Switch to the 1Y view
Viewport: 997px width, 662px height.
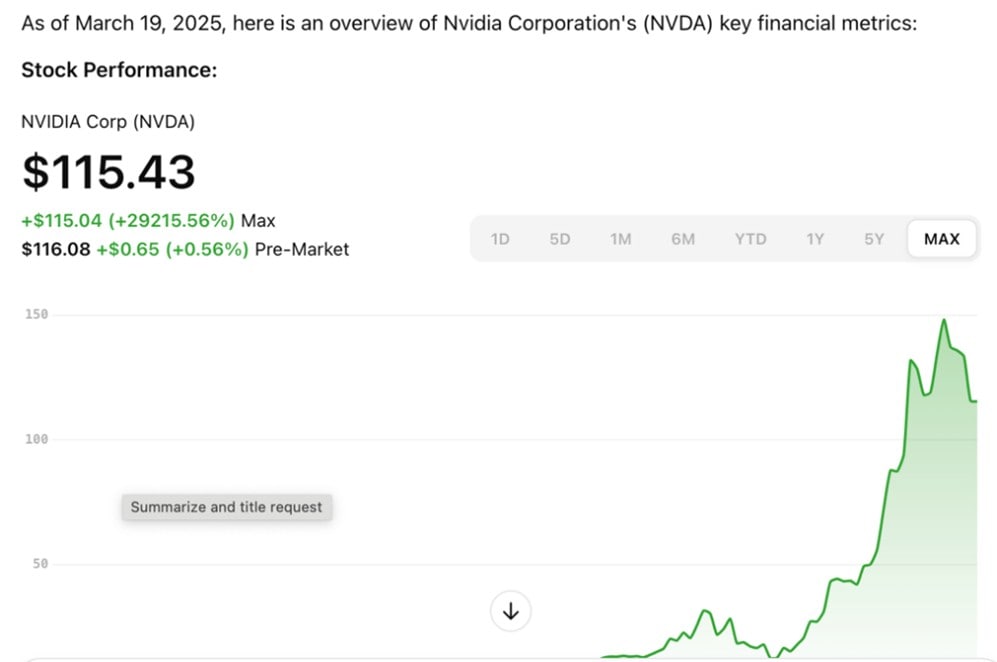point(815,239)
